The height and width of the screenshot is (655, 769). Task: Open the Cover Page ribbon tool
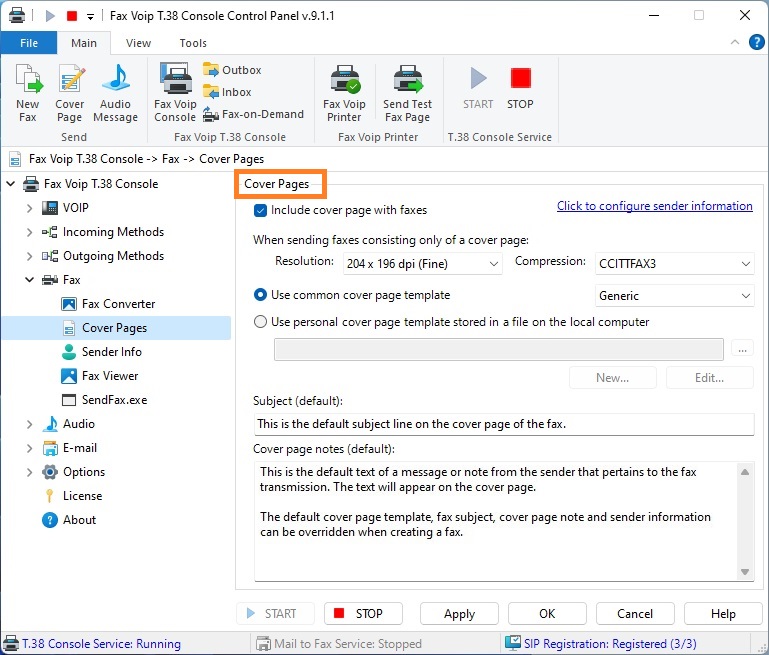70,93
